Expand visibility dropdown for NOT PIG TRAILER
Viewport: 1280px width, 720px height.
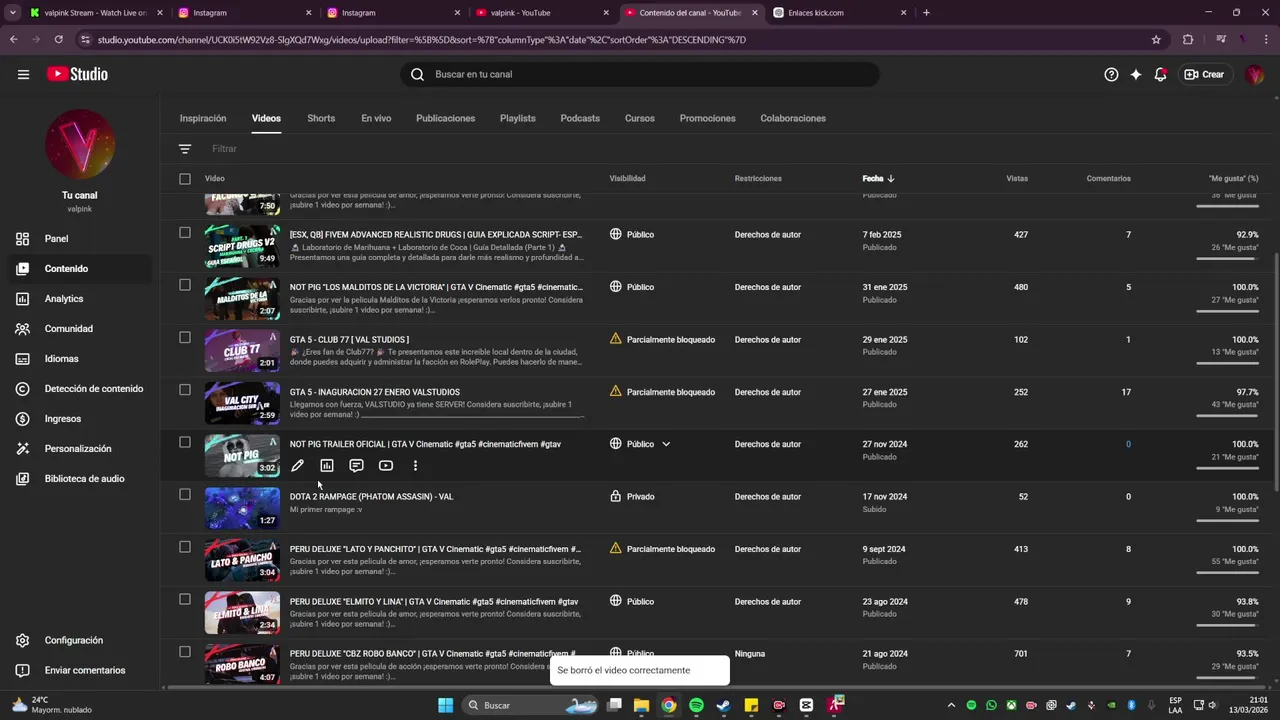(x=666, y=444)
